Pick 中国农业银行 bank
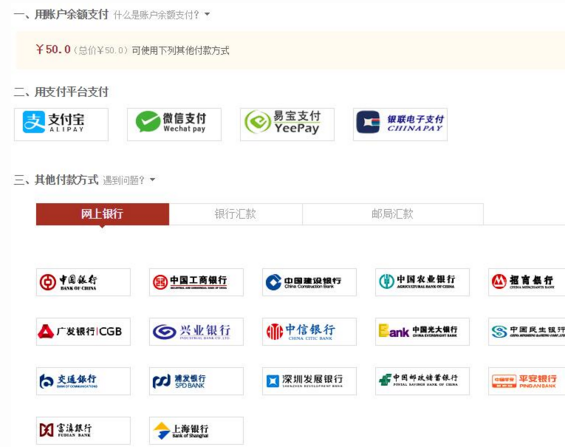 [x=422, y=282]
